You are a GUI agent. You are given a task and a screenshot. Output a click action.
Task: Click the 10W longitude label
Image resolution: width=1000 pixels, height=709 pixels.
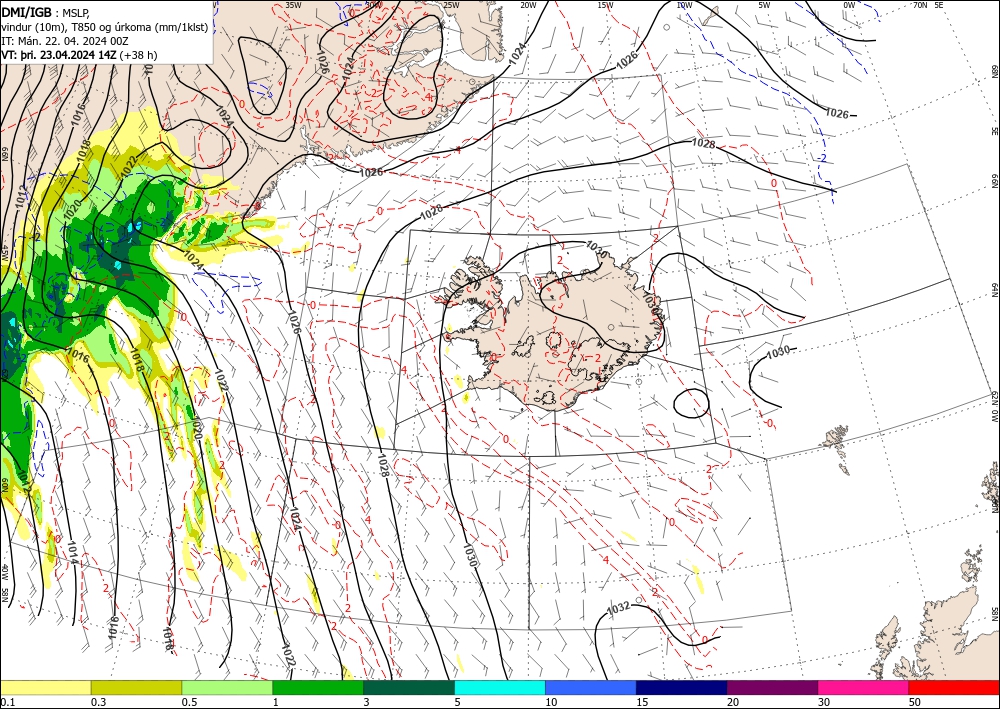pos(684,5)
